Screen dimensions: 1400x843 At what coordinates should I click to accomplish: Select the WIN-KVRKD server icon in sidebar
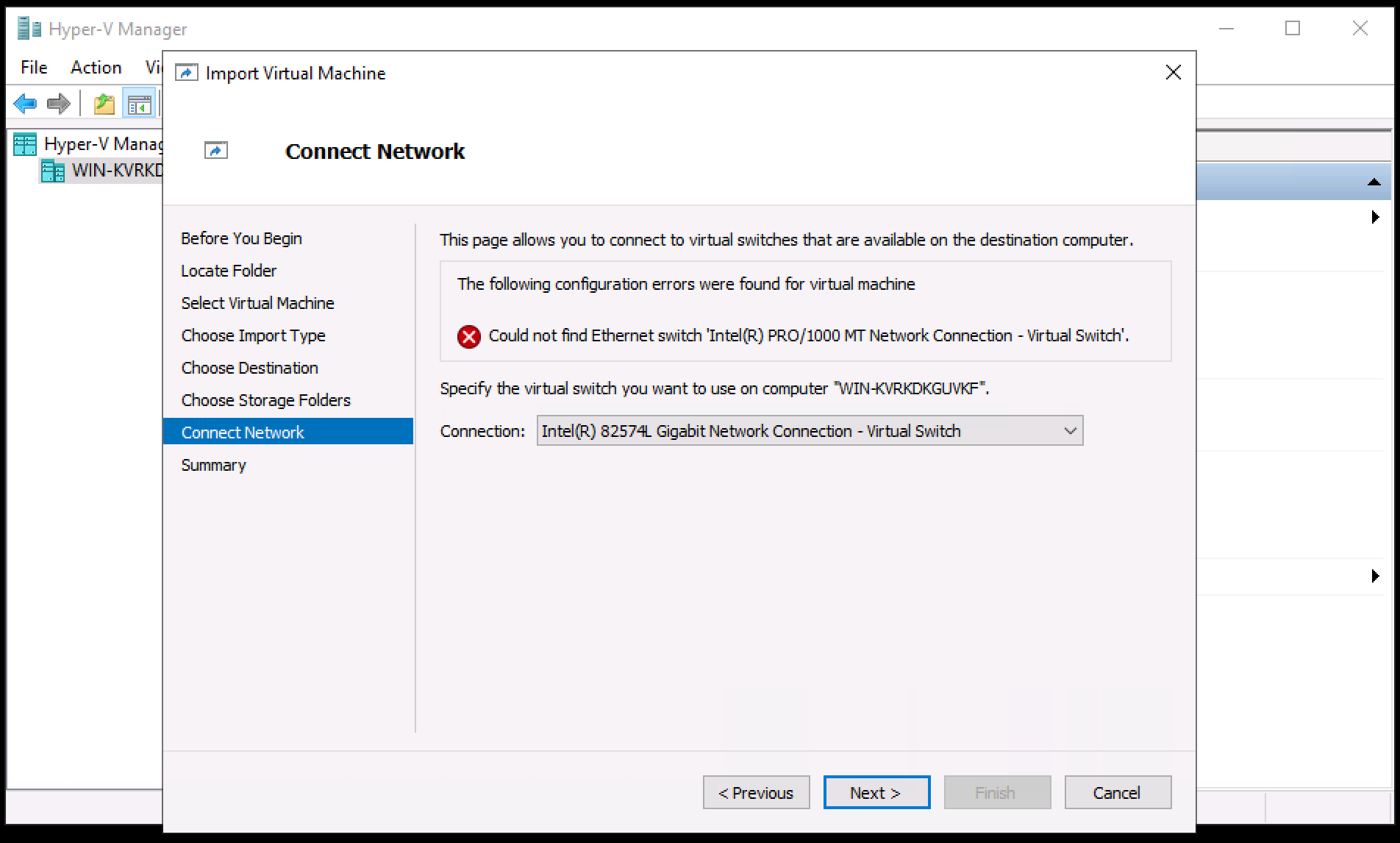51,171
